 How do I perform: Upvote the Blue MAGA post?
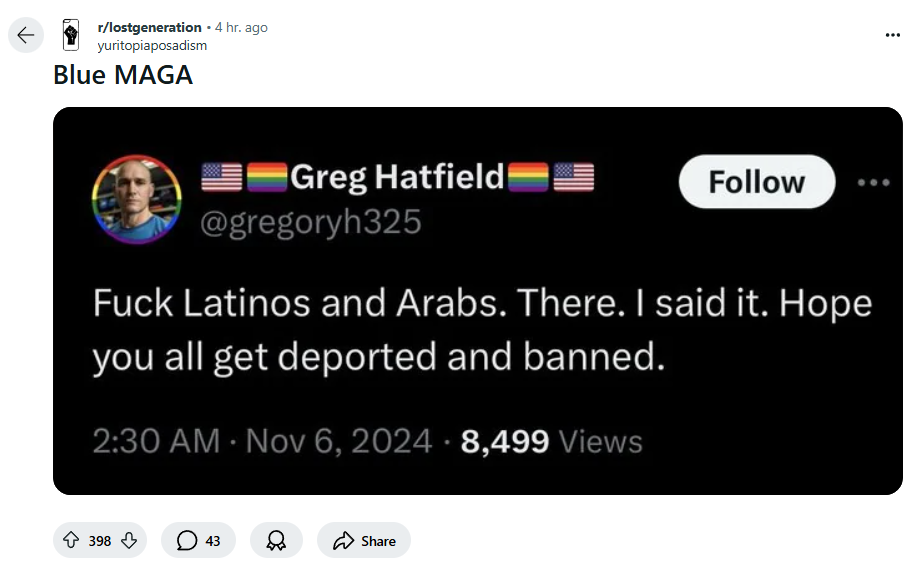tap(72, 540)
